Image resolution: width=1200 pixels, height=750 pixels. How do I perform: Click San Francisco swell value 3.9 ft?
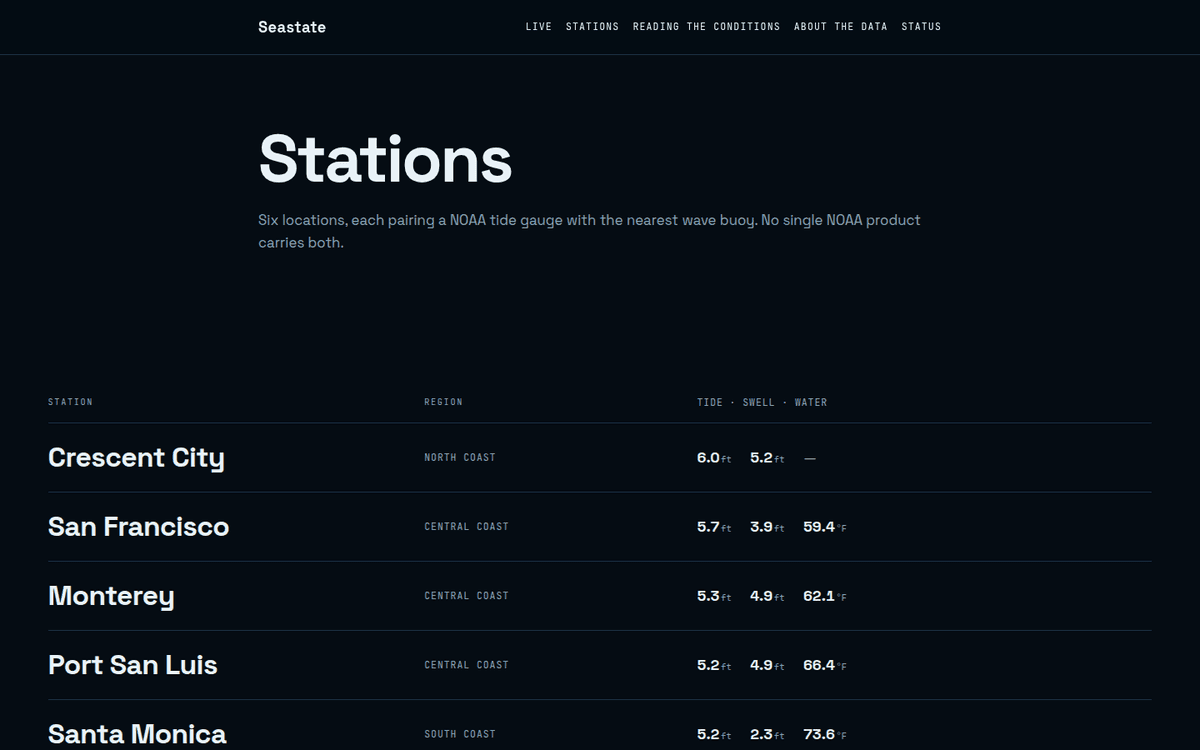pyautogui.click(x=767, y=527)
